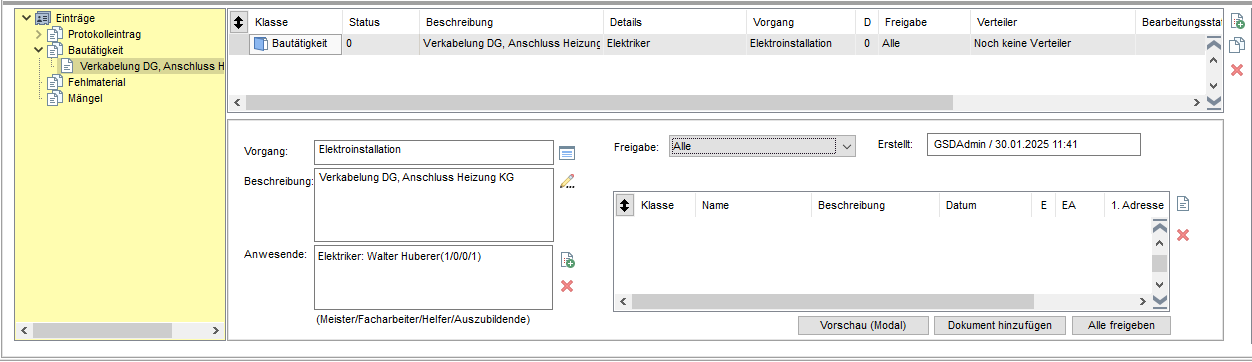Jump to bottom of documents table
This screenshot has width=1252, height=362.
click(x=1160, y=301)
